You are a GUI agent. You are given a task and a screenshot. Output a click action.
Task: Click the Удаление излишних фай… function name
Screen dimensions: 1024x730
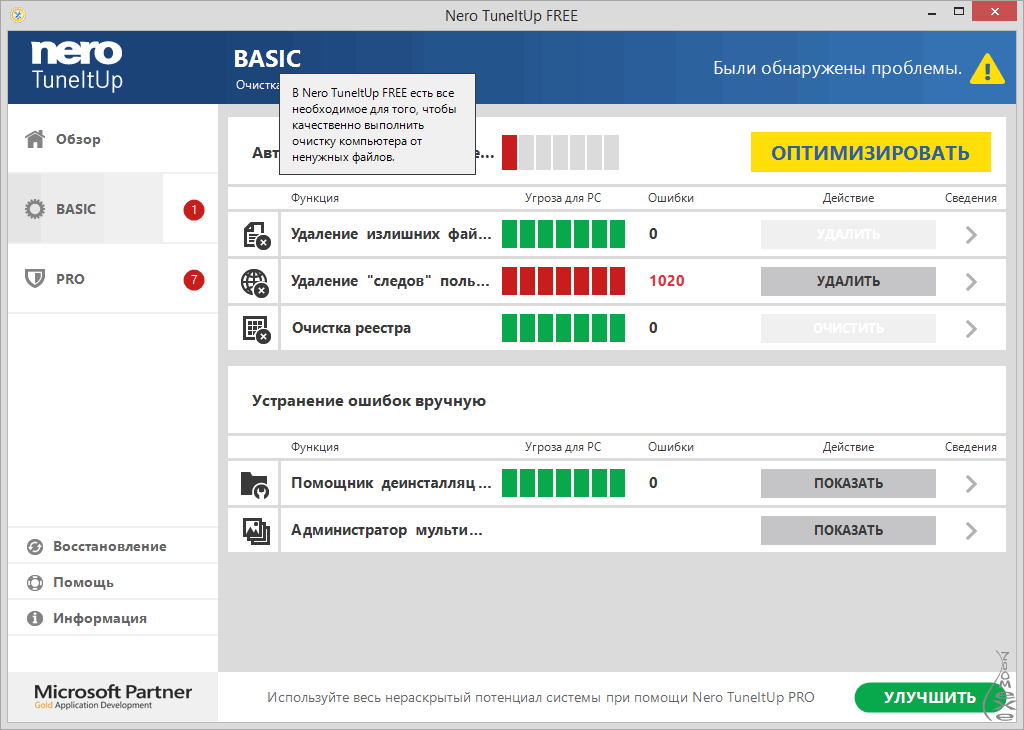391,234
